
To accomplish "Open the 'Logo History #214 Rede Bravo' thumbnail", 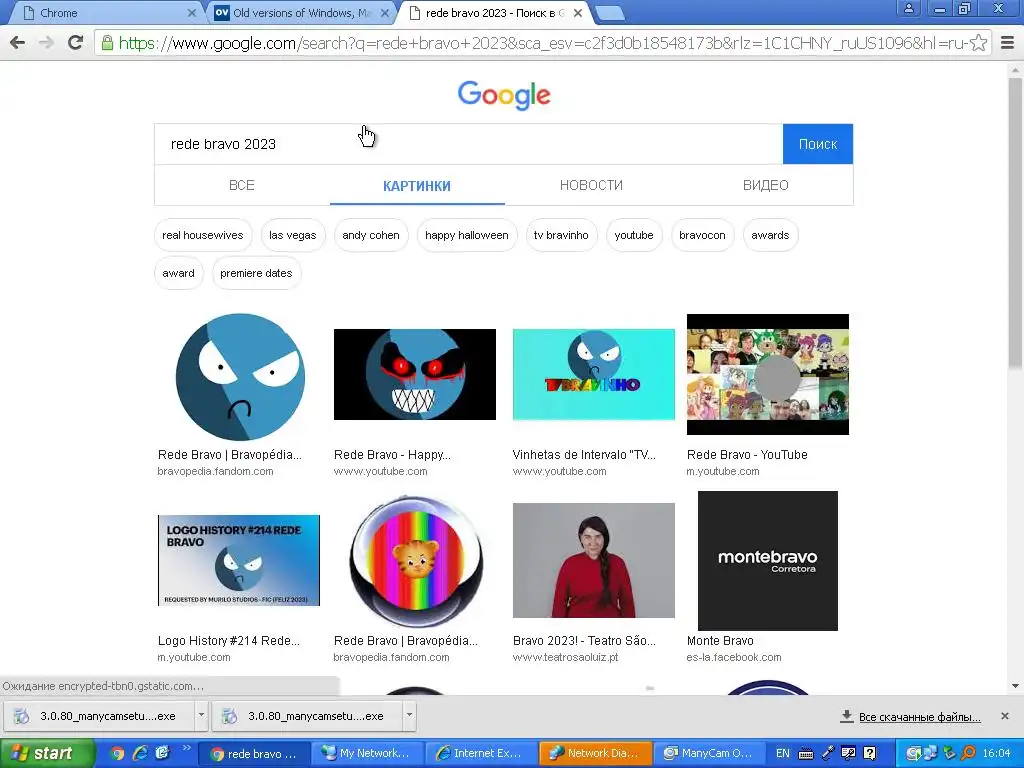I will tap(239, 560).
